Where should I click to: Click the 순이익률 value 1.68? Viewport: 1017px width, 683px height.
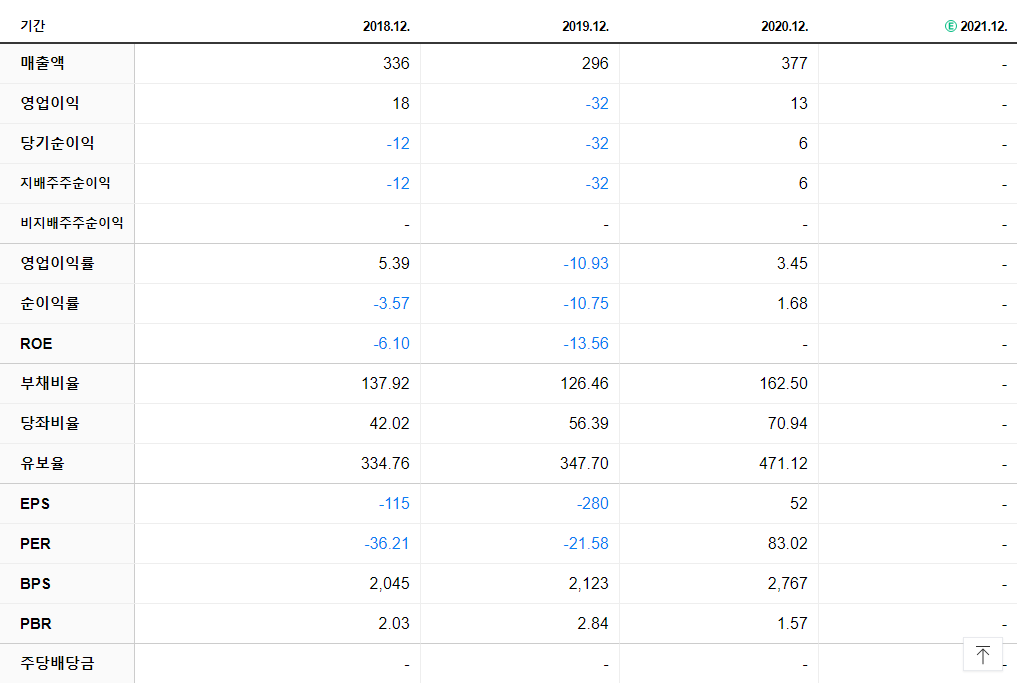pos(792,304)
